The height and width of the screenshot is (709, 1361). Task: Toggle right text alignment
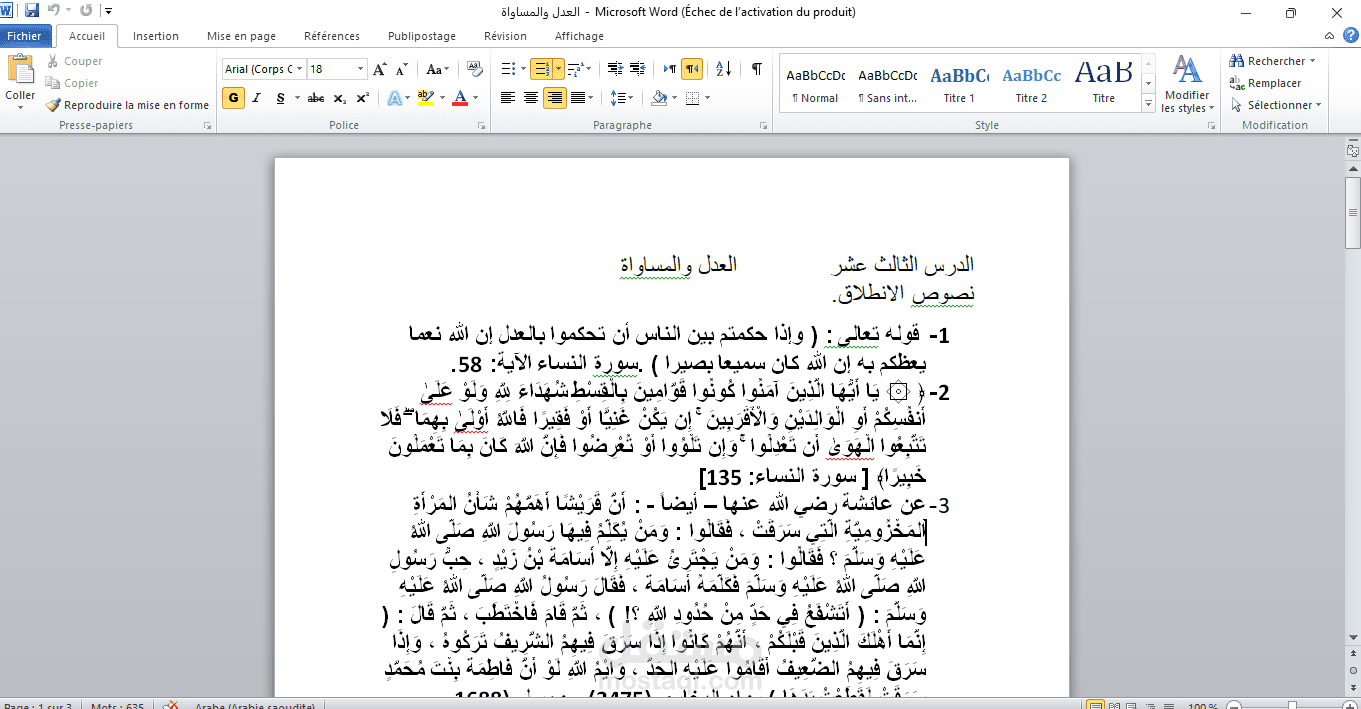pos(554,98)
